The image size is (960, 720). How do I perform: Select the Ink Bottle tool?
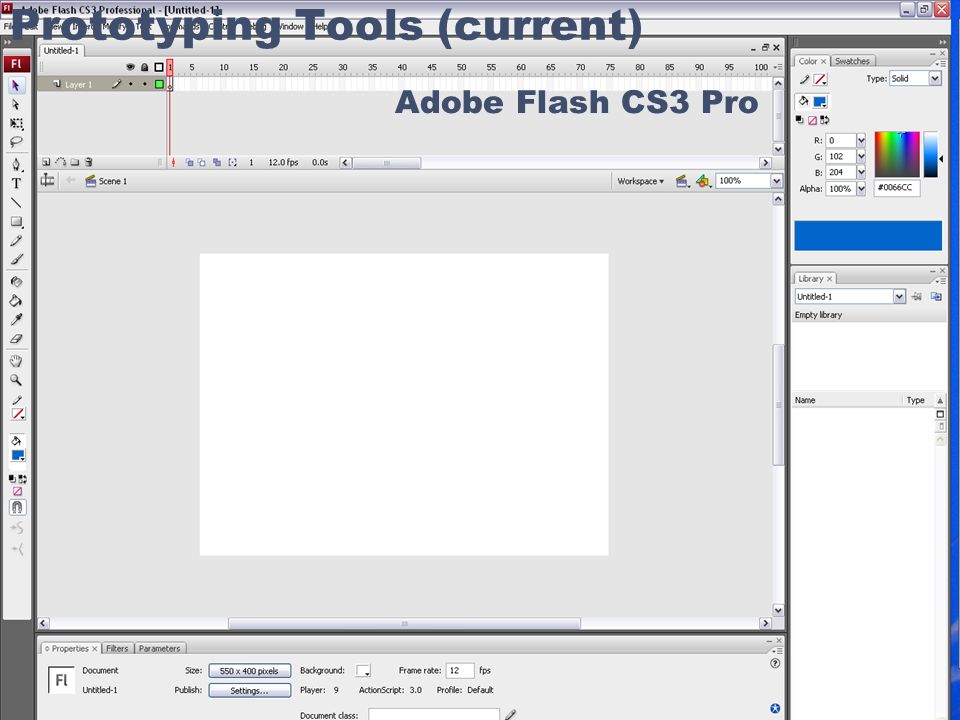(17, 282)
